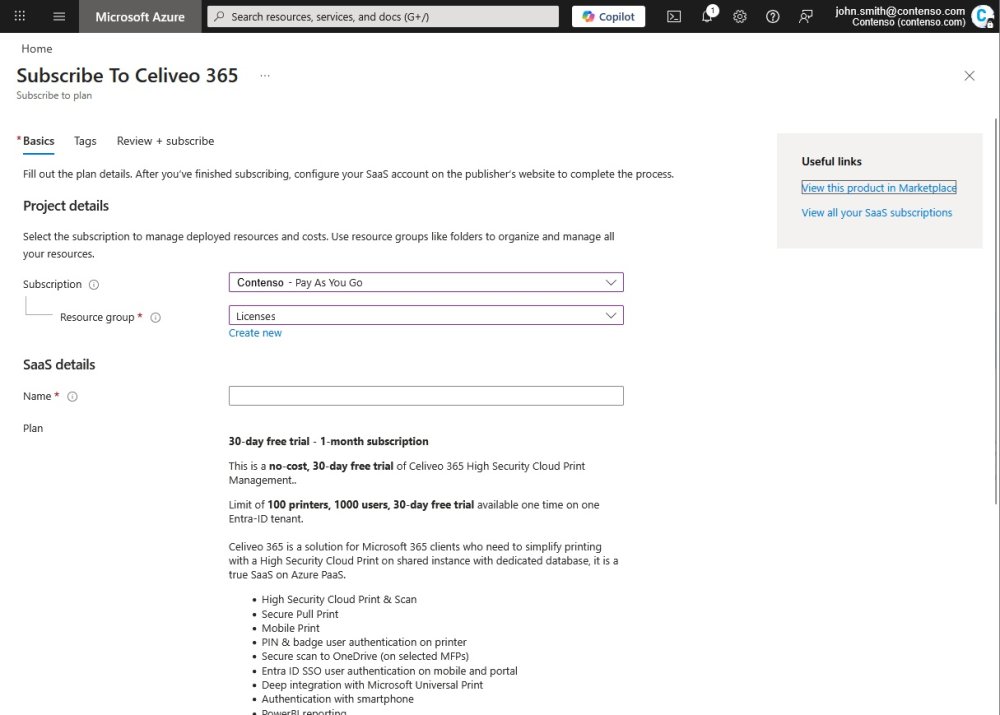Switch to Review + subscribe tab
Viewport: 1000px width, 715px height.
[x=165, y=141]
